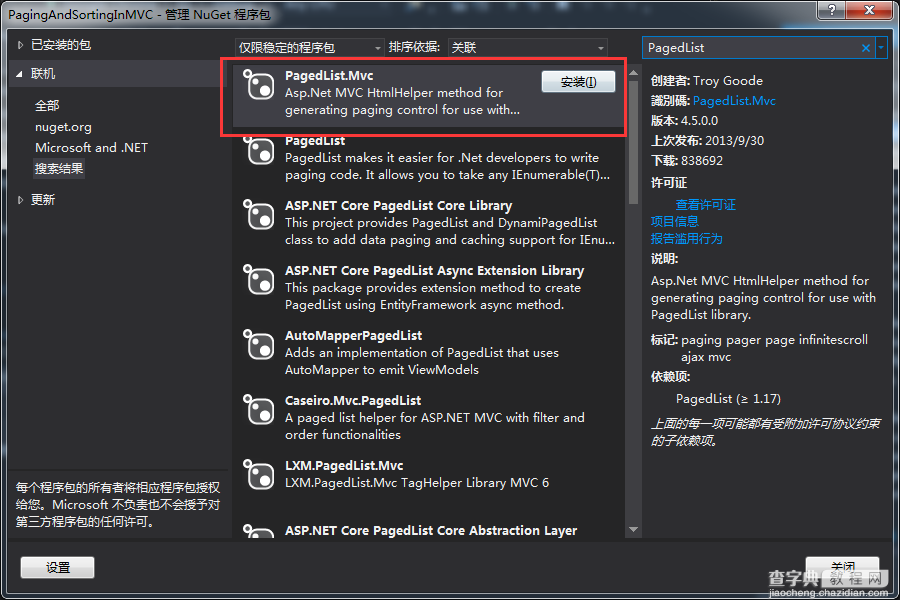Select Microsoft and .NET source
900x600 pixels.
[91, 148]
